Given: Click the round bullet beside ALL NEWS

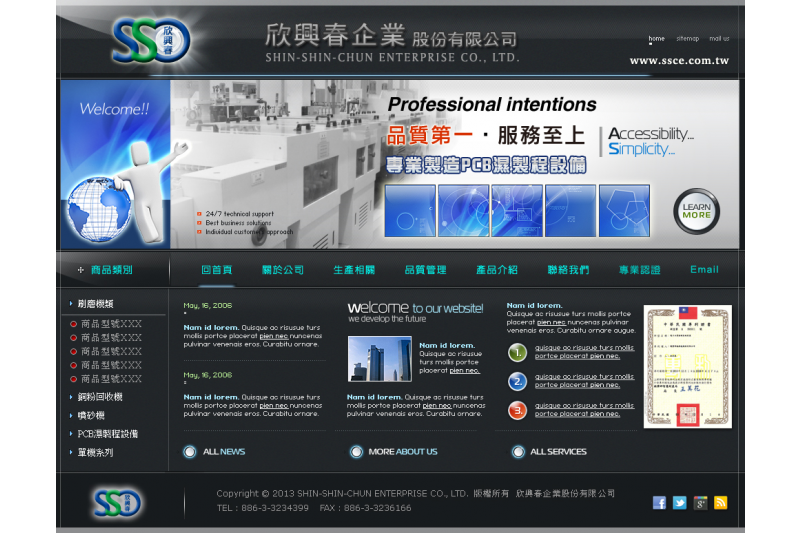Looking at the screenshot, I should point(190,452).
